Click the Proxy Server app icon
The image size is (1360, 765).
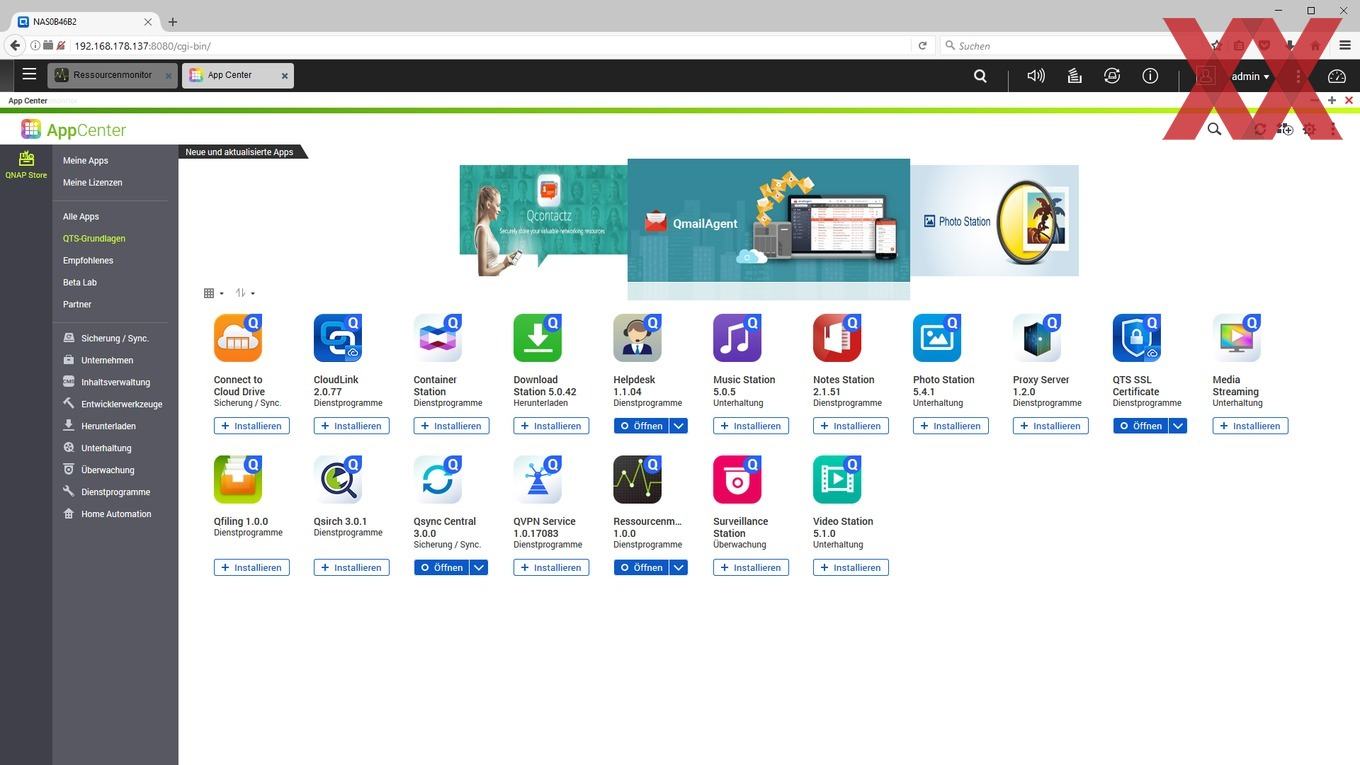(1037, 338)
